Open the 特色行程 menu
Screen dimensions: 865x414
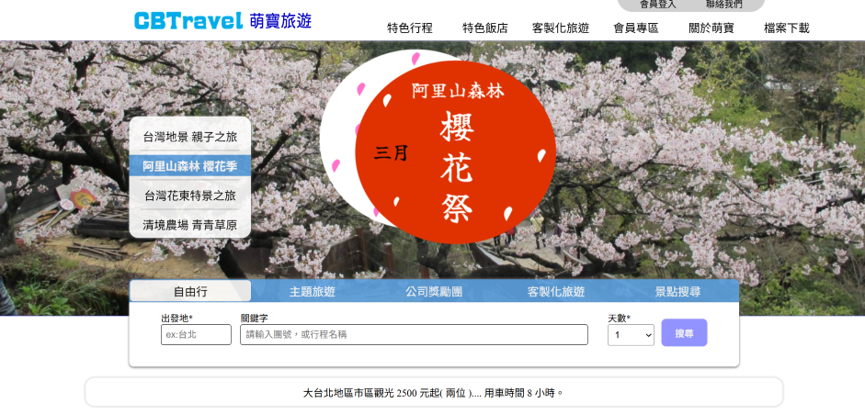click(409, 28)
